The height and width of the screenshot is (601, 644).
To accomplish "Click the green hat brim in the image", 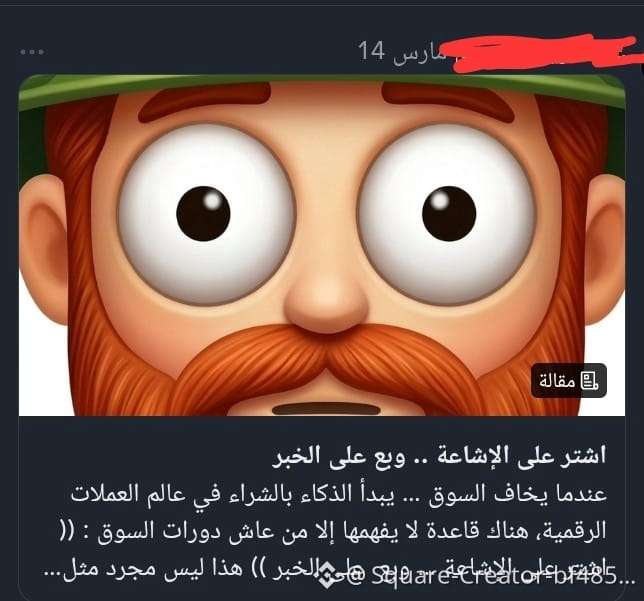I will (x=322, y=88).
